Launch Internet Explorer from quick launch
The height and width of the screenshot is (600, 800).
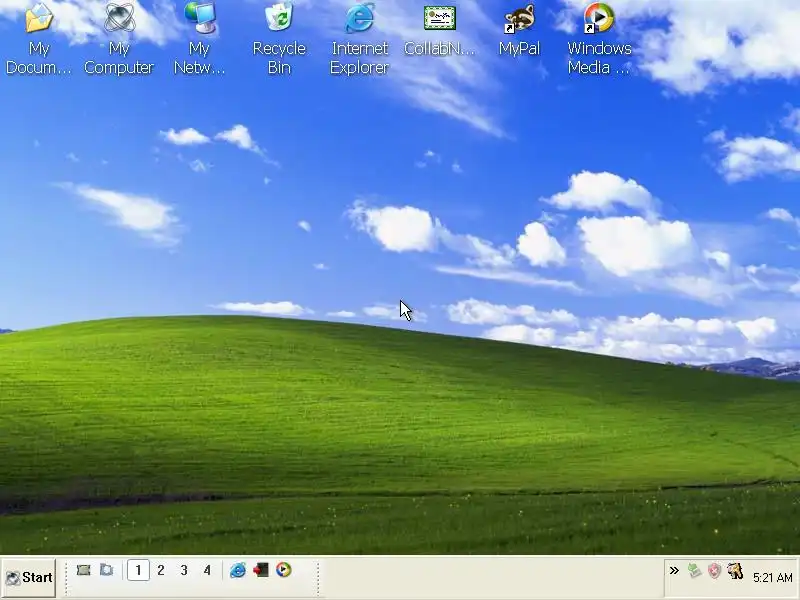click(238, 570)
